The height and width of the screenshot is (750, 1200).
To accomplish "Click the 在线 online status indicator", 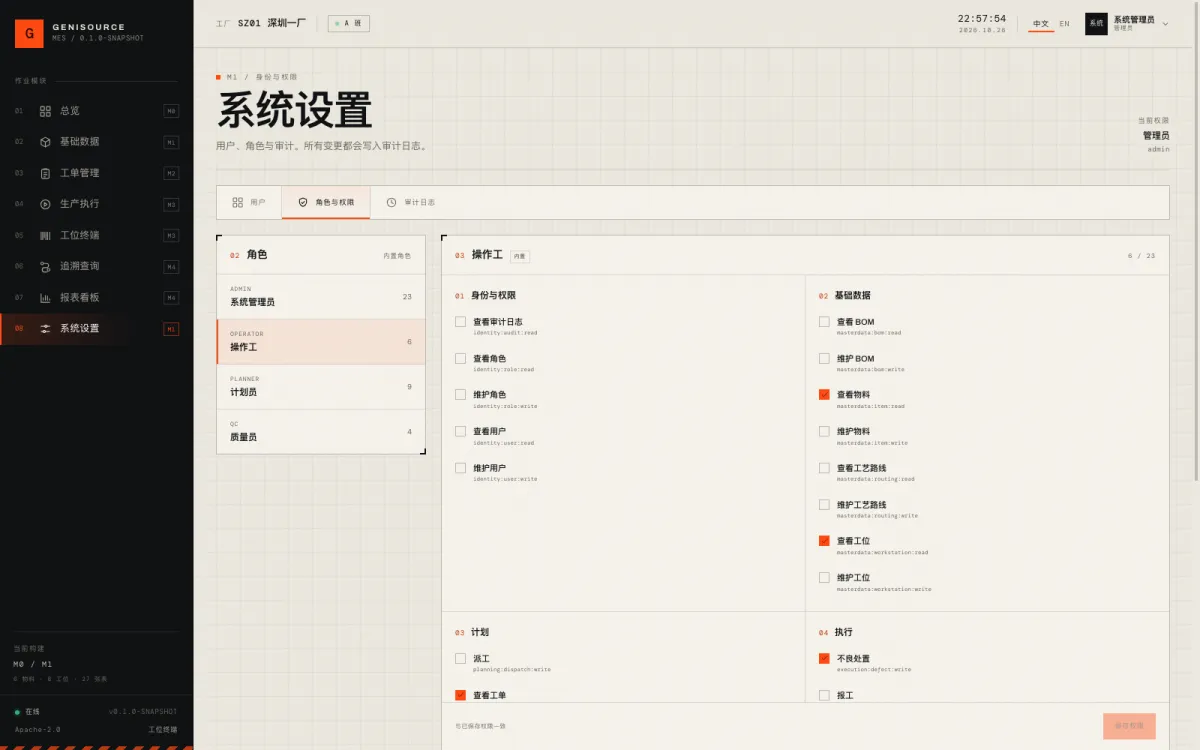I will click(x=27, y=712).
